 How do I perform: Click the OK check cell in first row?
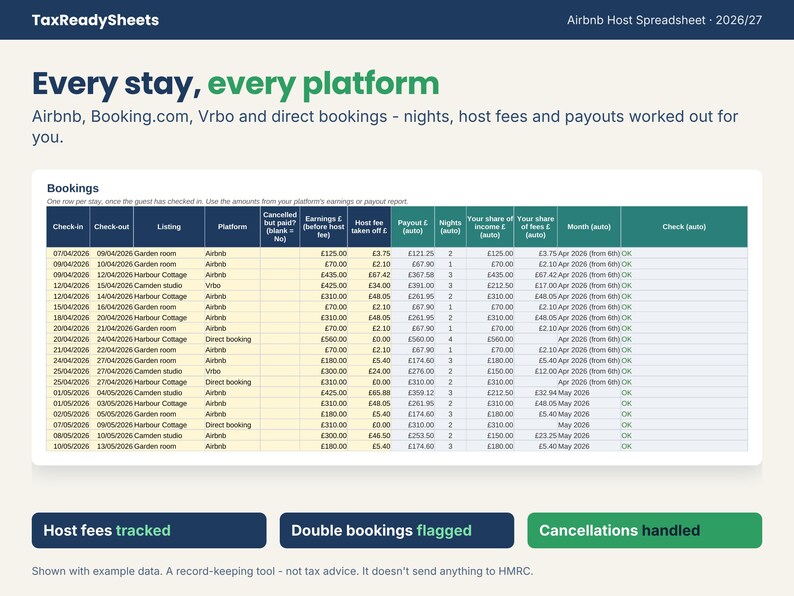point(684,253)
